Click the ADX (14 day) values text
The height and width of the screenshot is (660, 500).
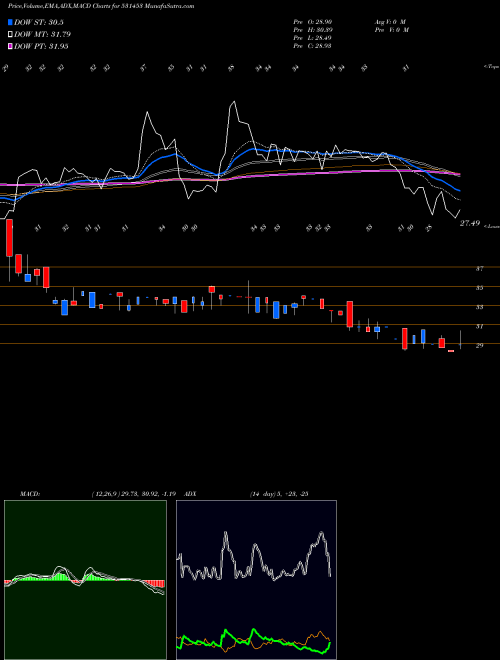point(279,494)
